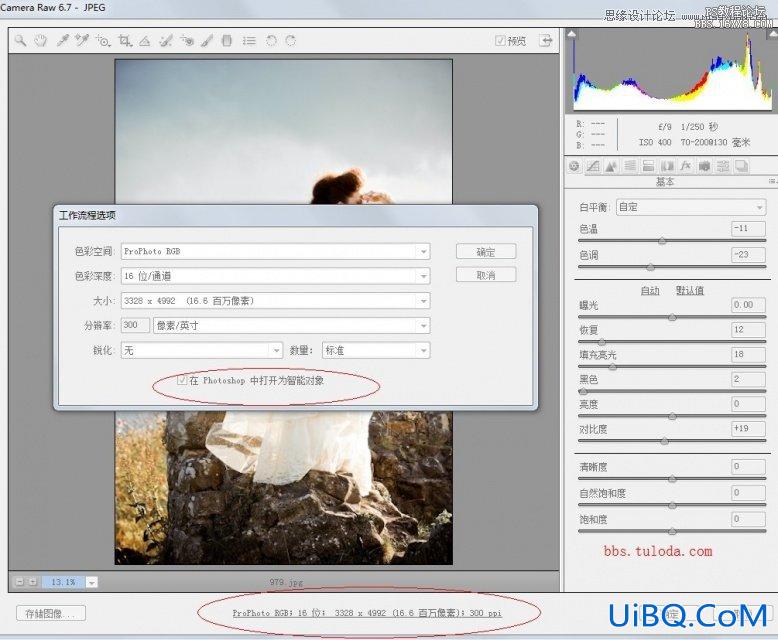Open the Split Toning panel tab
778x640 pixels.
648,166
